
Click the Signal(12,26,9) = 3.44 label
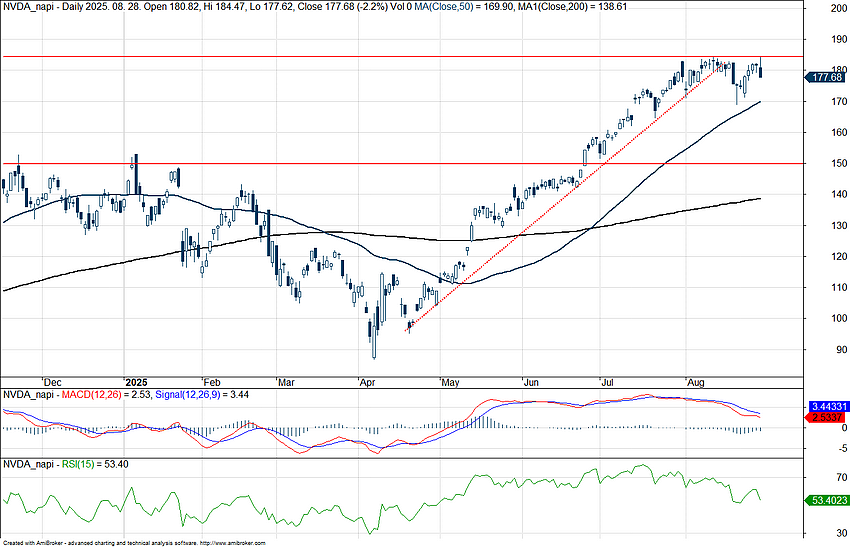point(202,395)
